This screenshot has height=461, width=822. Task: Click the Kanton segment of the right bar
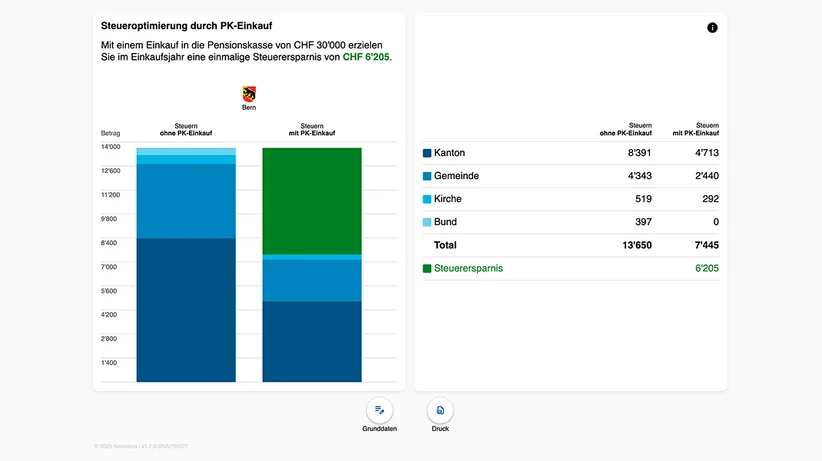[x=312, y=341]
